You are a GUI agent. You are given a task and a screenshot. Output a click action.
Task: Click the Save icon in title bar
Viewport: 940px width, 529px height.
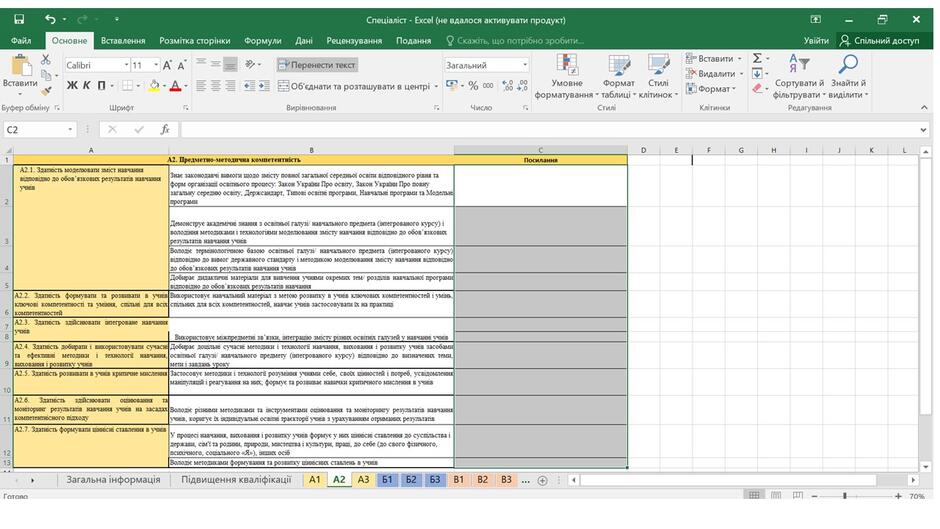coord(19,19)
